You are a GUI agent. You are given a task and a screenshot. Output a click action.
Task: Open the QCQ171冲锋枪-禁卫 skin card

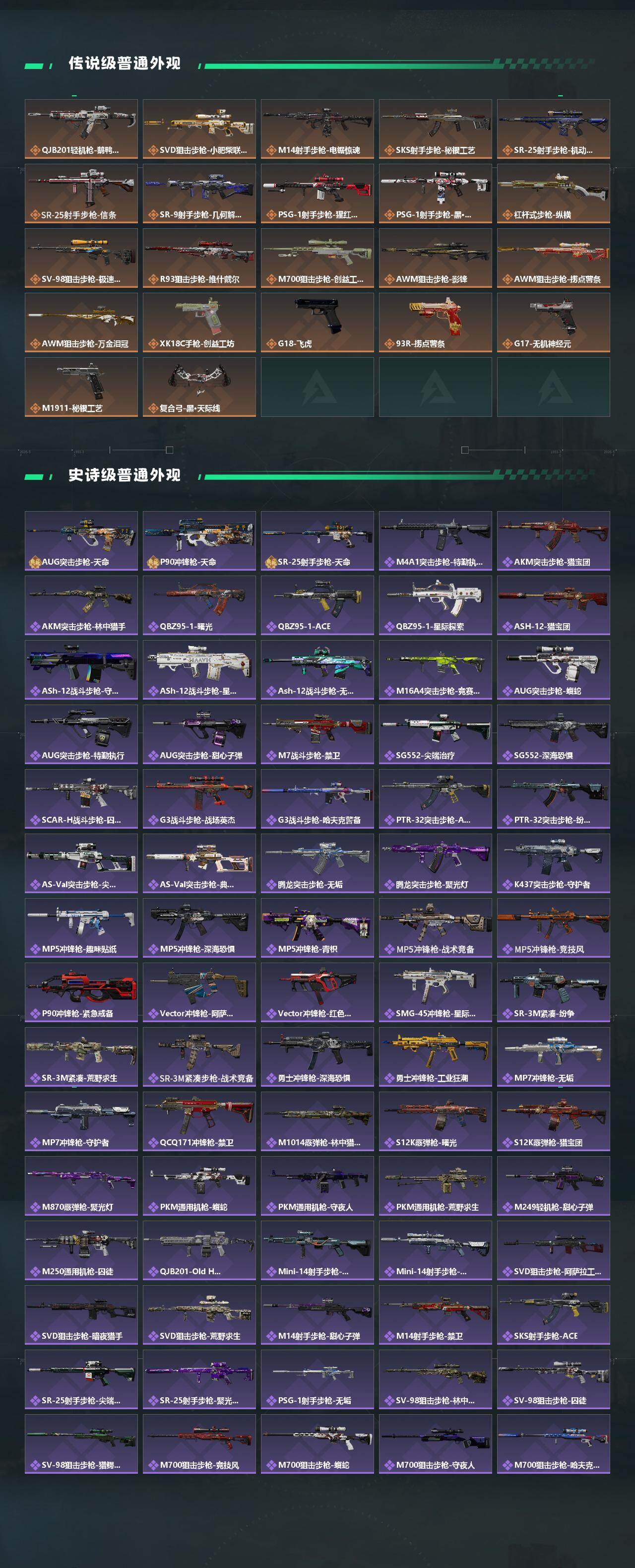point(199,1121)
